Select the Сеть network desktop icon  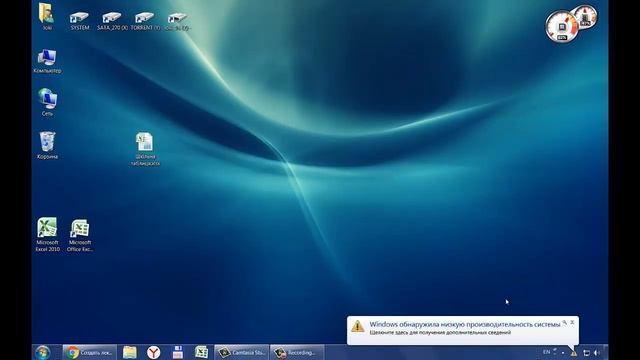point(47,102)
